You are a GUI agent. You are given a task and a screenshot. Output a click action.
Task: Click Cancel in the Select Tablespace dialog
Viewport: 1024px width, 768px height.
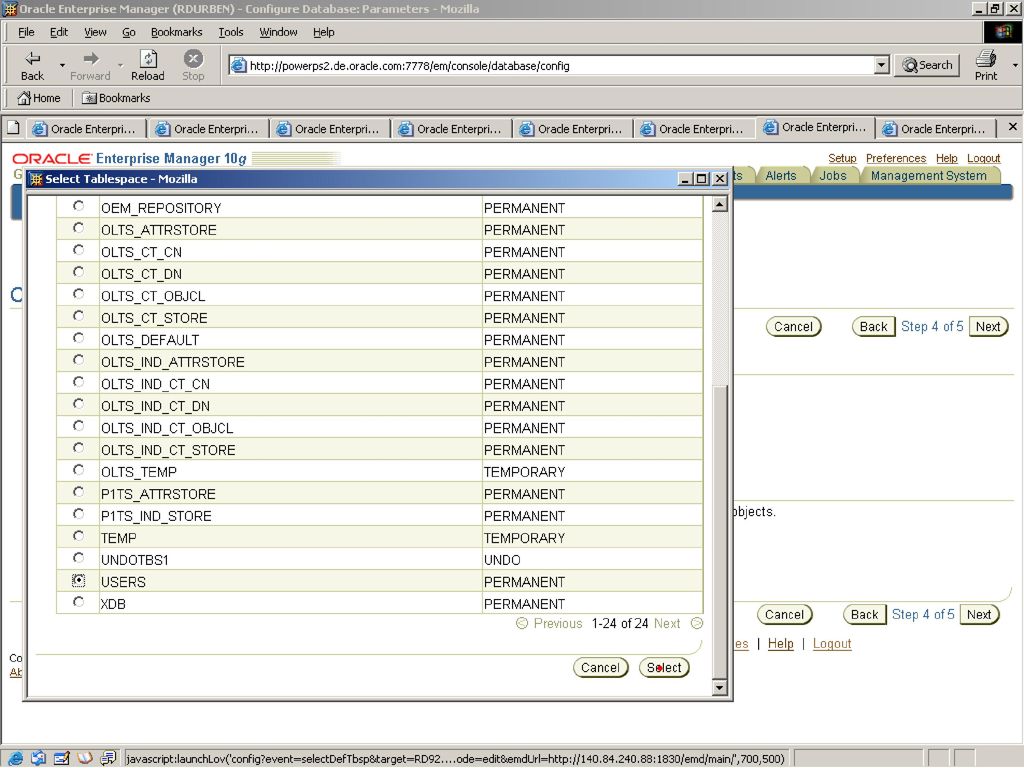600,667
